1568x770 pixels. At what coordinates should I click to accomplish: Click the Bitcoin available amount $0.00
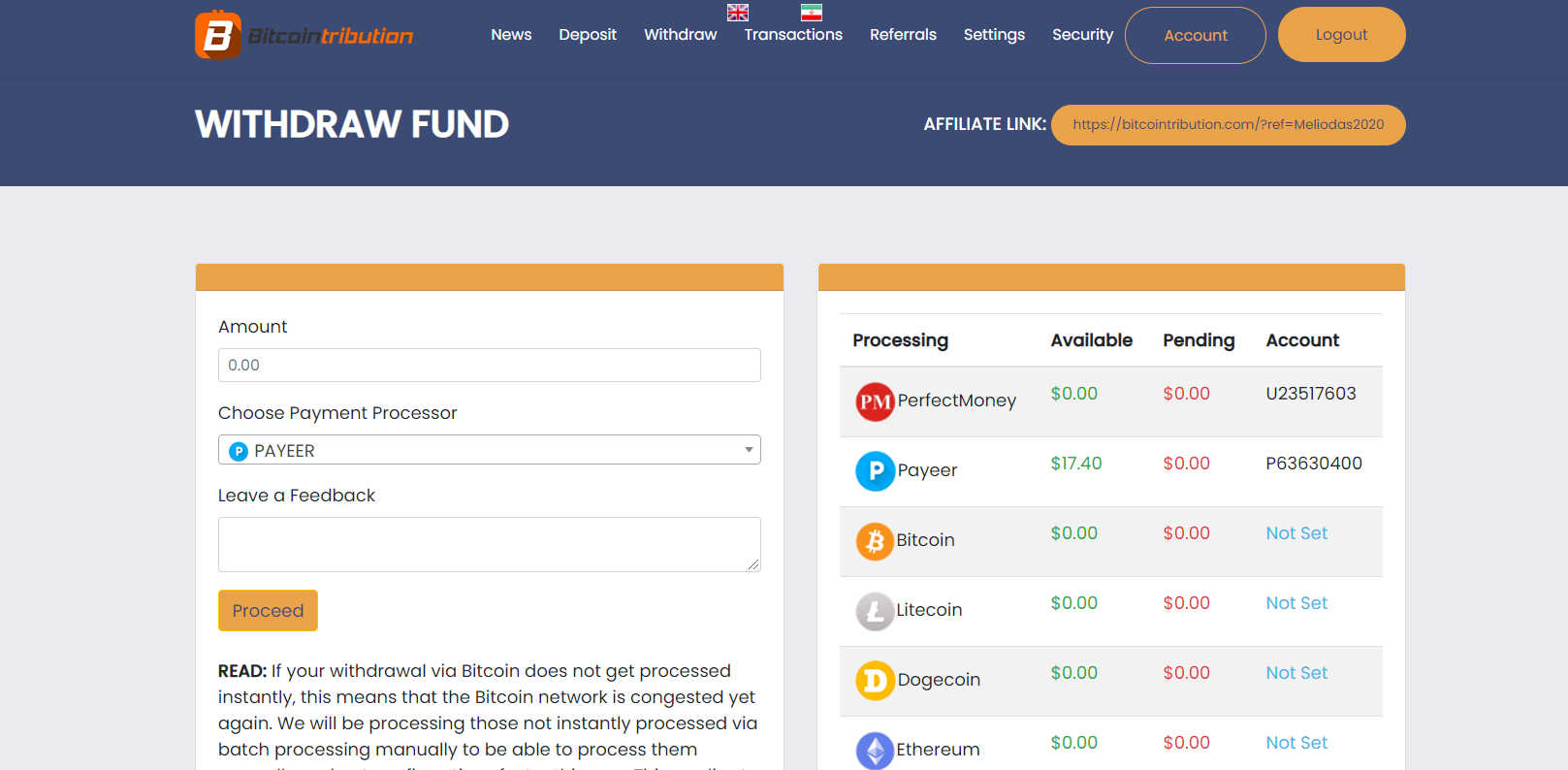point(1074,533)
